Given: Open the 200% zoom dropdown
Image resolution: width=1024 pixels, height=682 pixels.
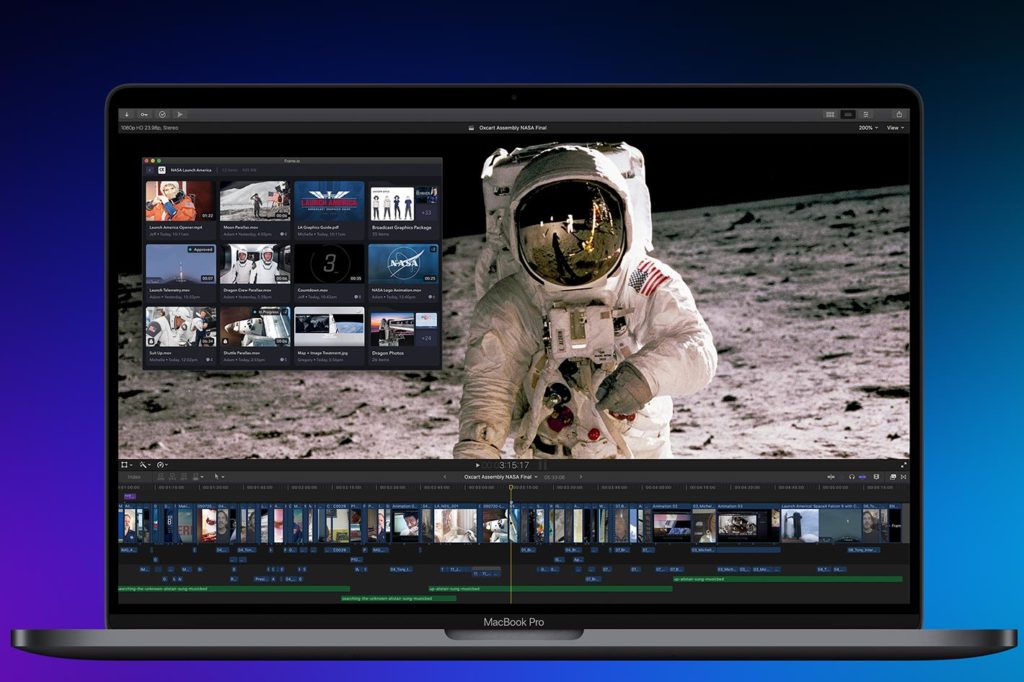Looking at the screenshot, I should point(868,128).
